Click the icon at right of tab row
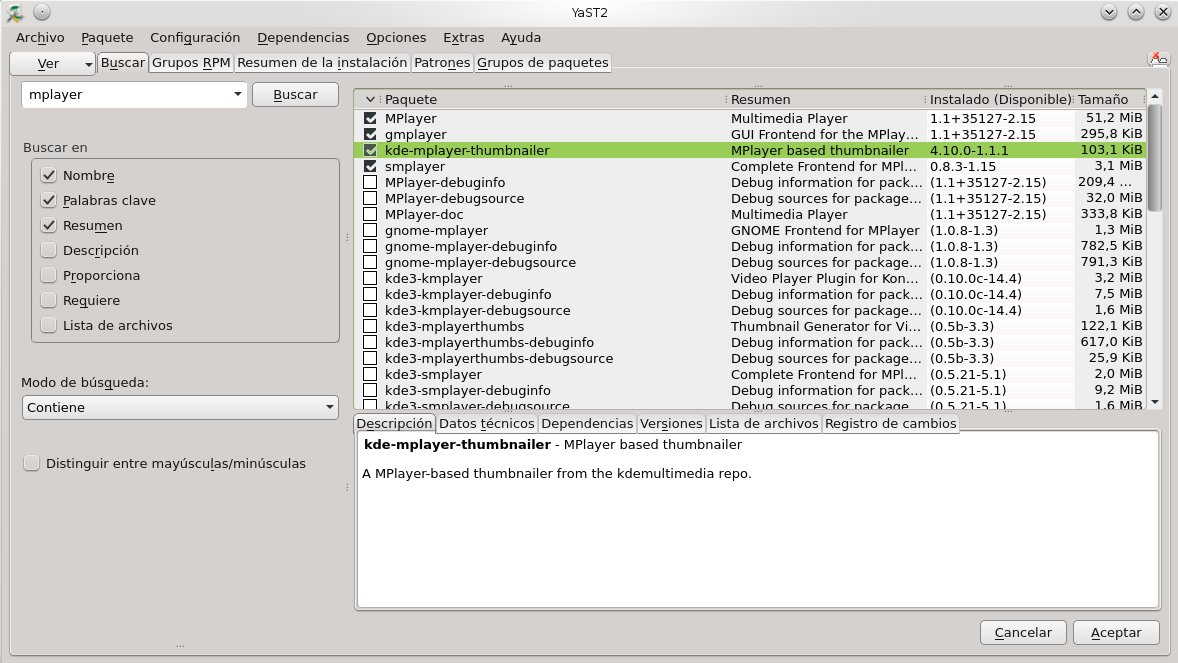1178x663 pixels. [x=1158, y=59]
